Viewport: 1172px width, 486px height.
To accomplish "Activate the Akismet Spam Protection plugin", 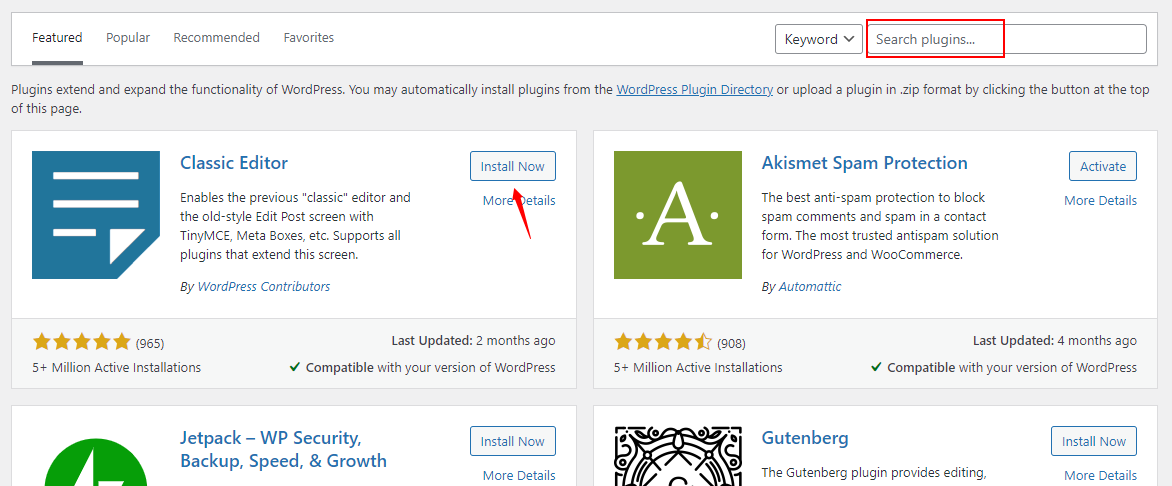I will tap(1103, 166).
